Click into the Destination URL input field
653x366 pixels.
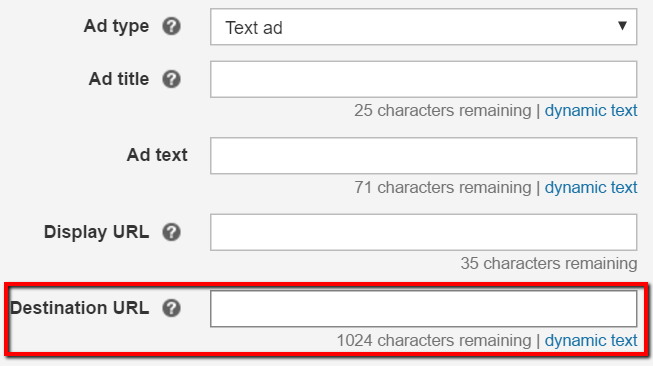click(424, 309)
